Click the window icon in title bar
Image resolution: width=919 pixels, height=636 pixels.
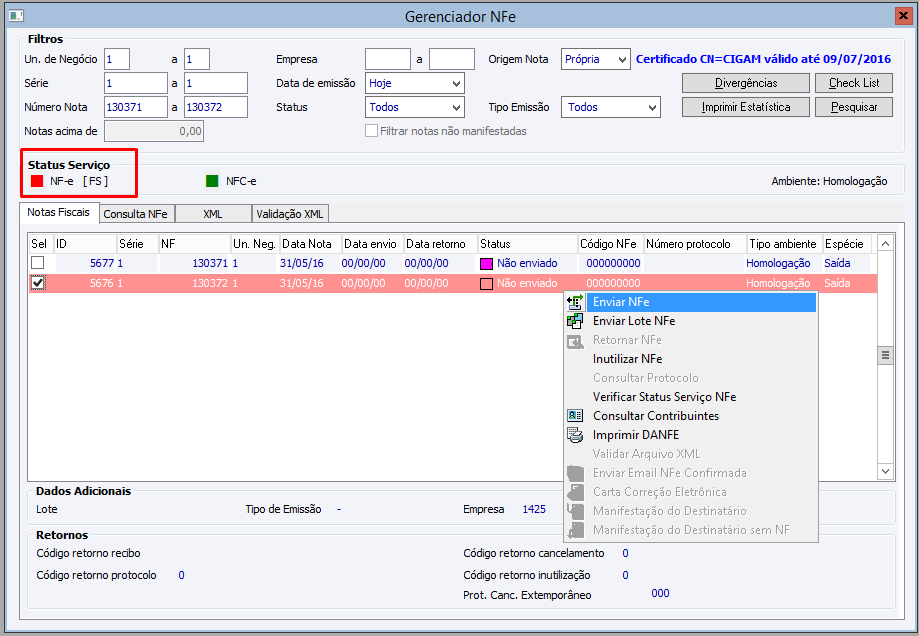(x=16, y=16)
